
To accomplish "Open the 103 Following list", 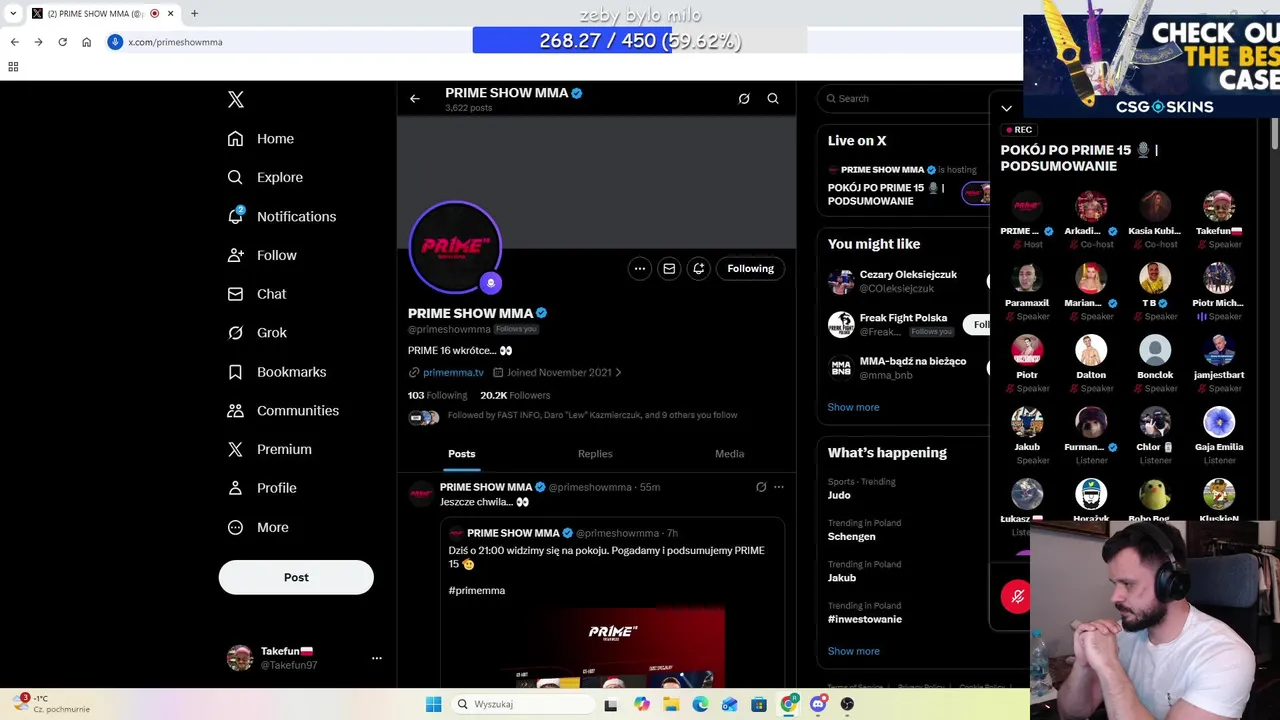I will tap(437, 395).
